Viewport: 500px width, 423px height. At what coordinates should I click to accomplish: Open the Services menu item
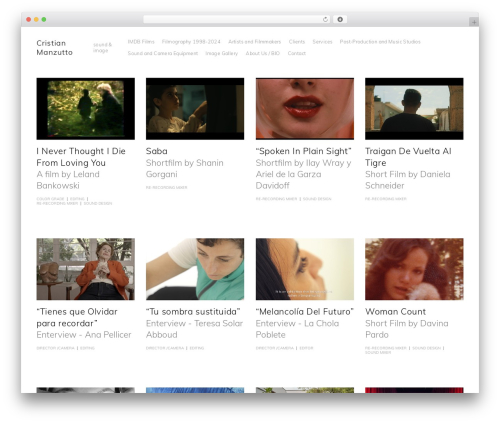click(x=322, y=42)
